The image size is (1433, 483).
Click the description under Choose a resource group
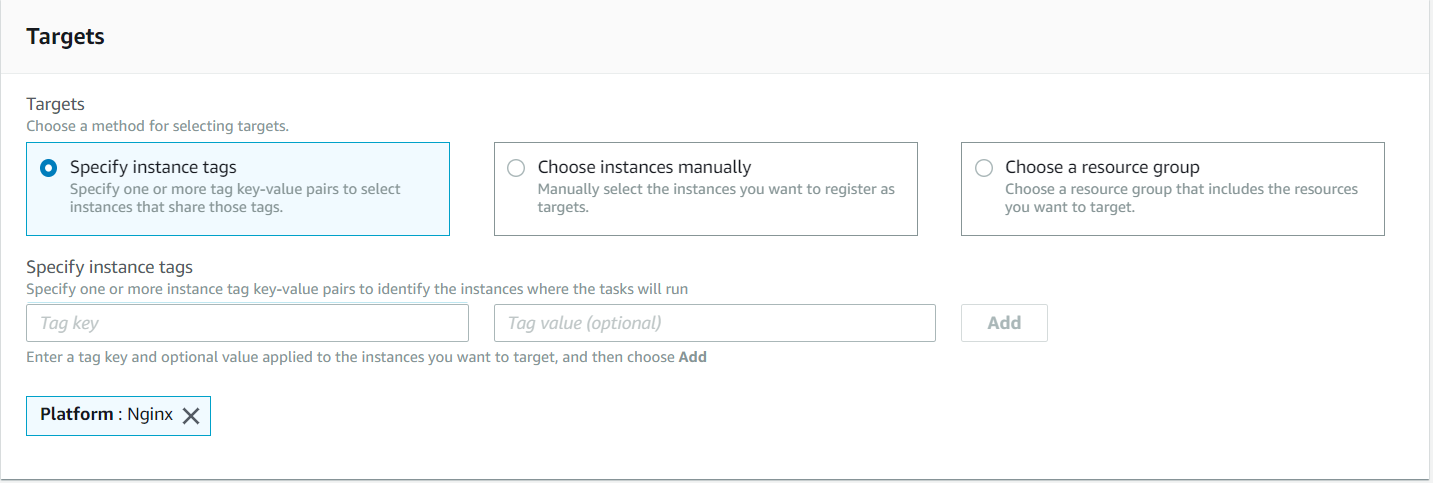pyautogui.click(x=1181, y=198)
